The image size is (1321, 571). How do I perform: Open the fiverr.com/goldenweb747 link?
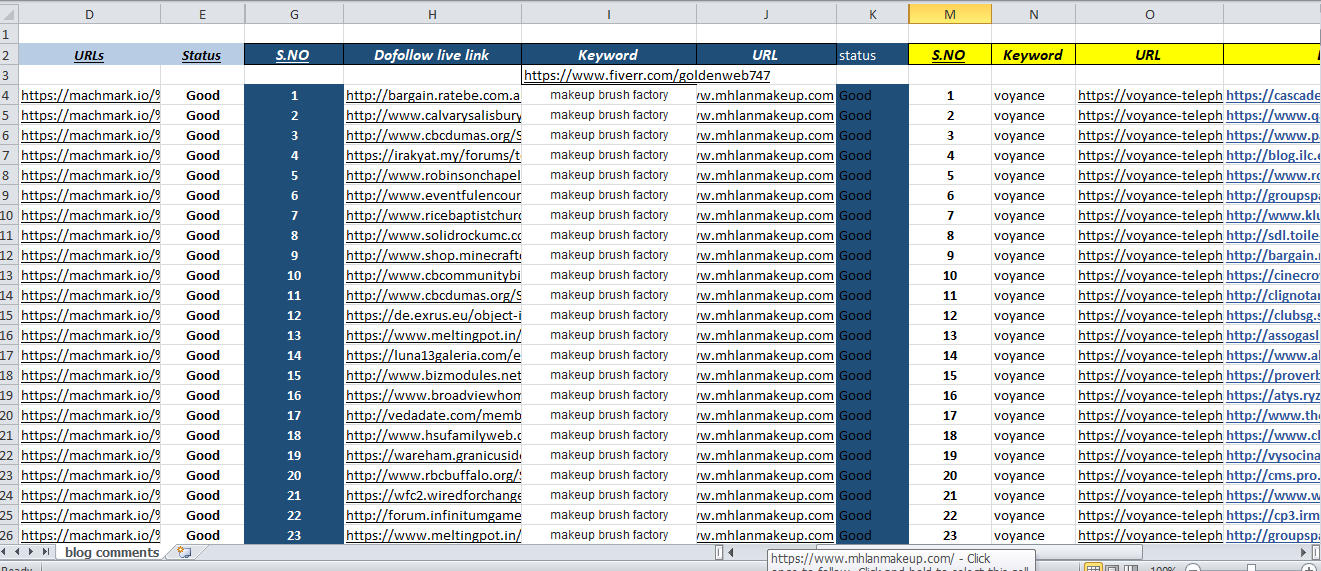(x=647, y=75)
